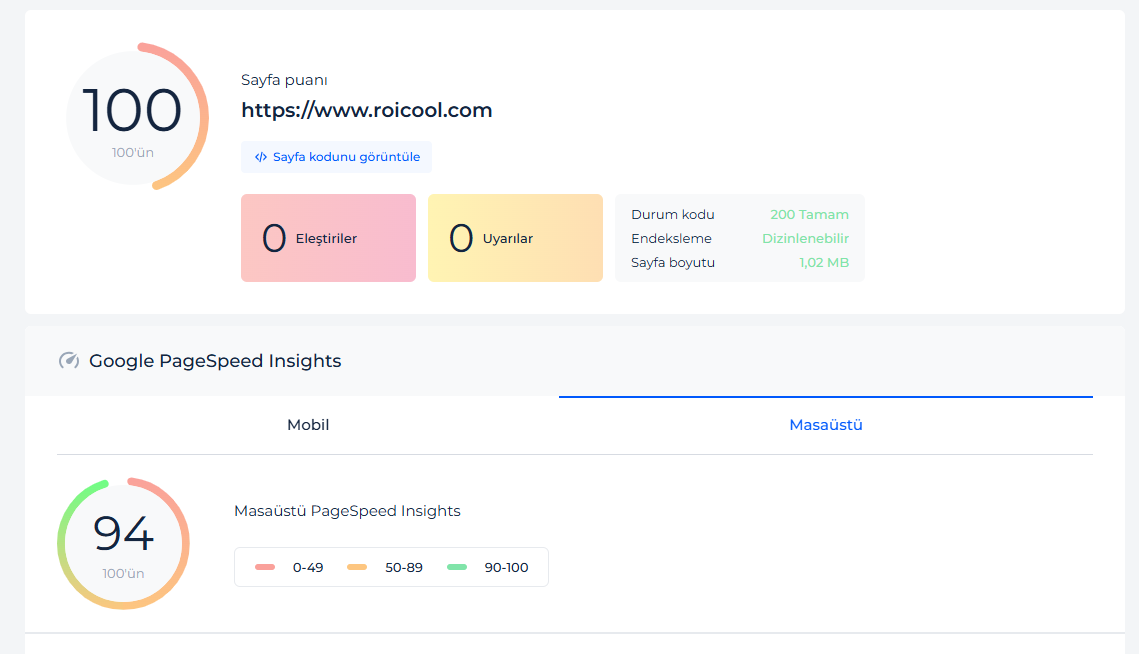Click the 94 desktop PageSpeed gauge
Screen dimensions: 1139x654
point(123,543)
